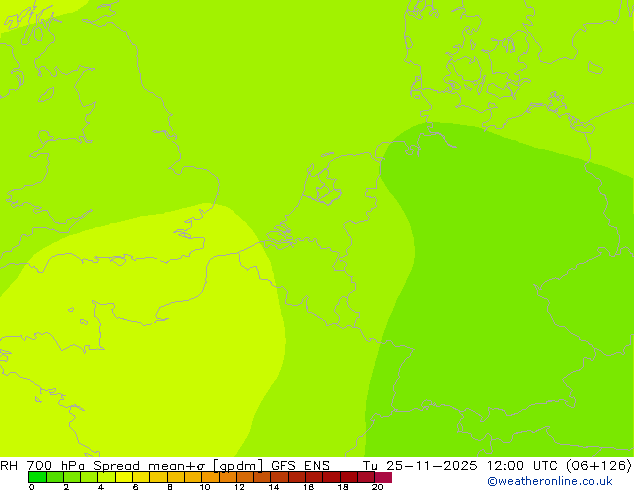The height and width of the screenshot is (490, 634).
Task: Click the legend label '20'
Action: tap(377, 487)
